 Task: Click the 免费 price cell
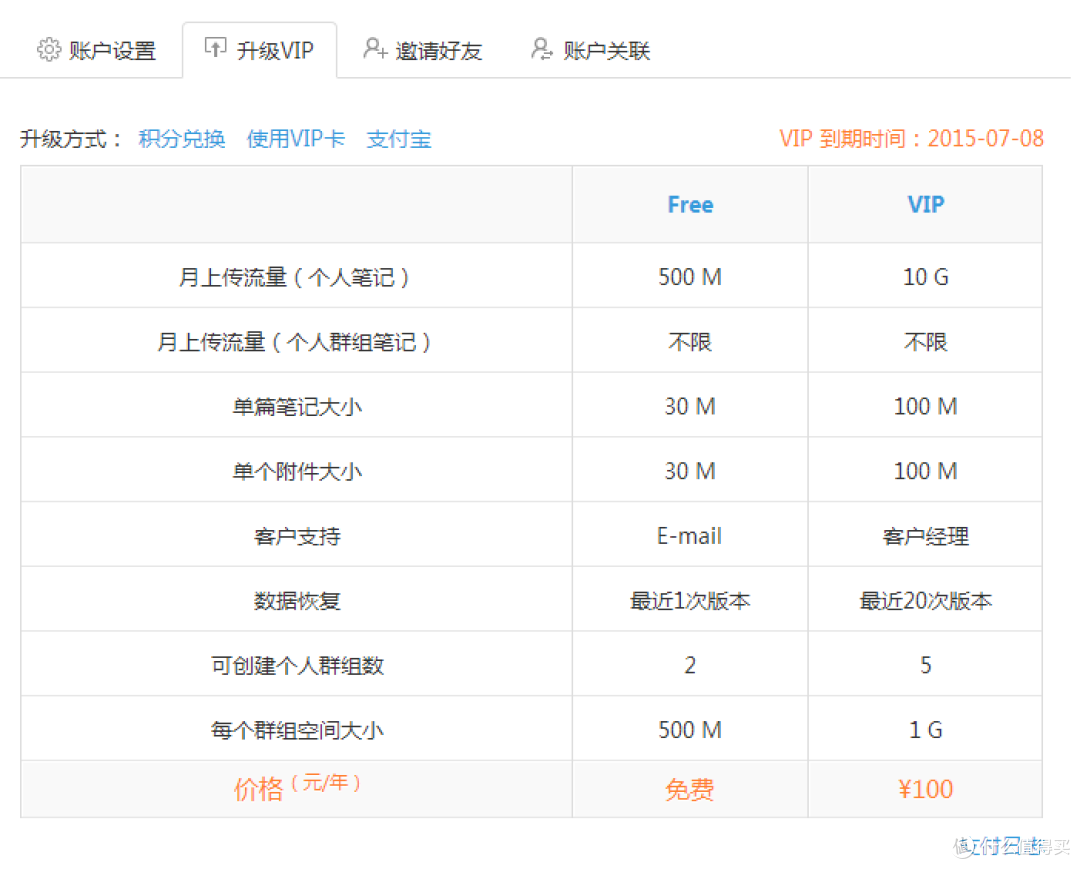(x=690, y=789)
